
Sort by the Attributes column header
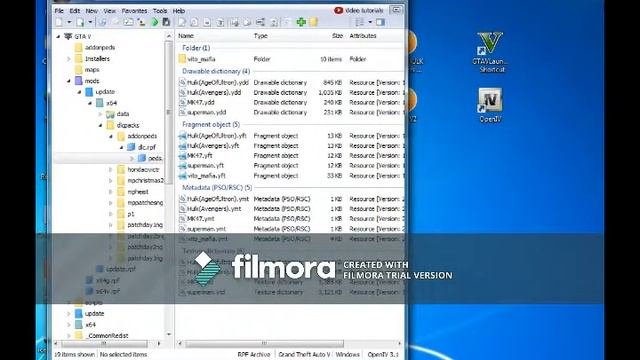363,36
